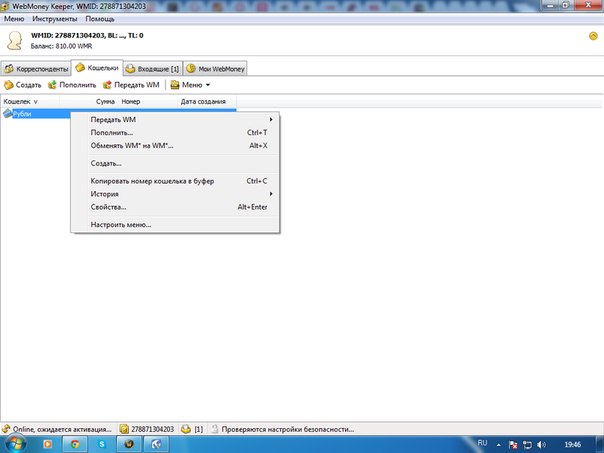Click the volume speaker tray icon
Viewport: 604px width, 453px height.
(x=542, y=445)
